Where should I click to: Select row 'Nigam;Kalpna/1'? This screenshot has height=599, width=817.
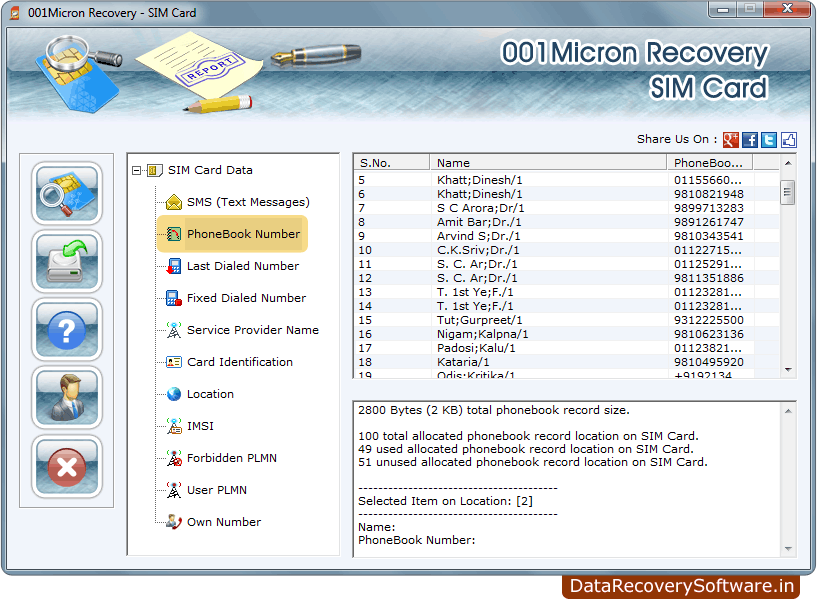pyautogui.click(x=567, y=334)
